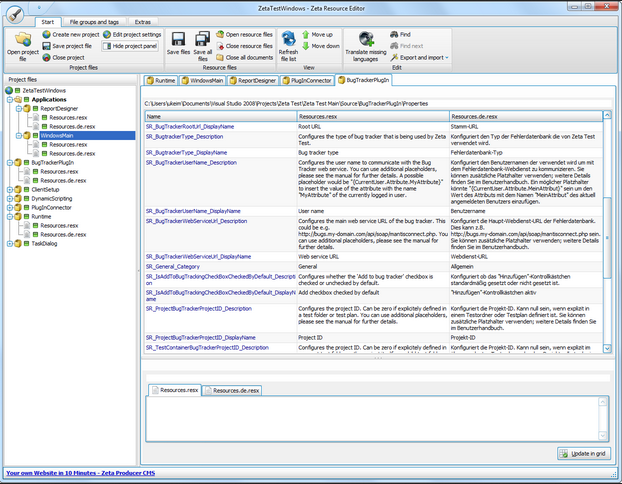Switch to Runtime document tab

pos(161,81)
